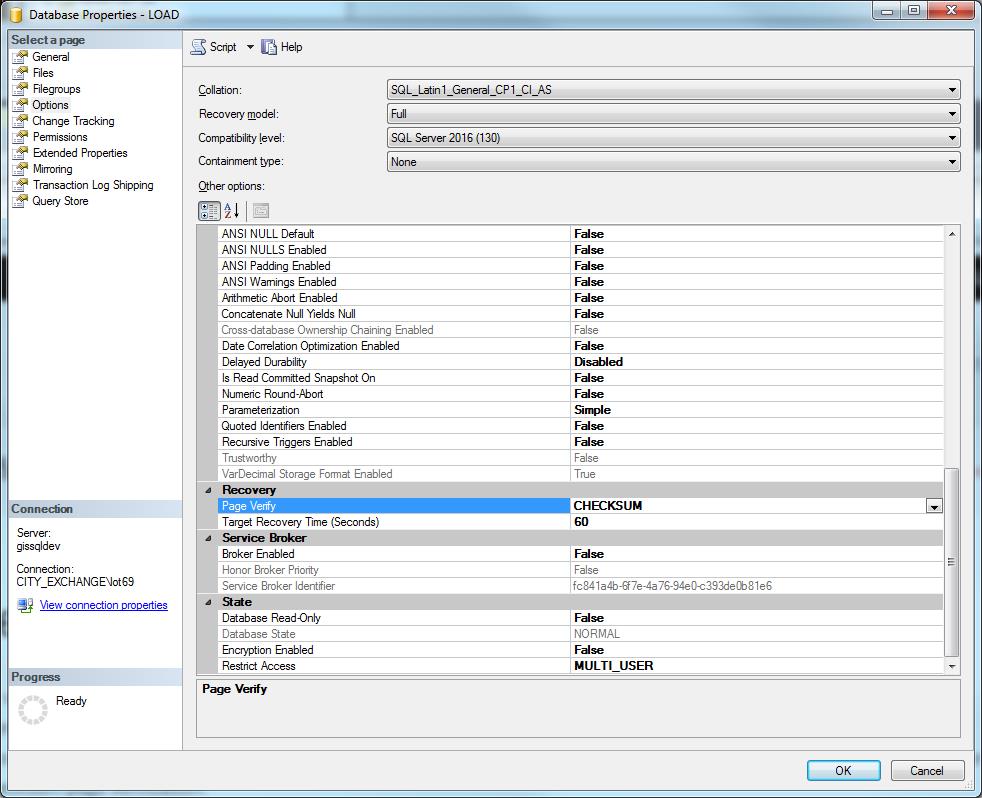Expand the Compatibility level dropdown

[x=952, y=138]
